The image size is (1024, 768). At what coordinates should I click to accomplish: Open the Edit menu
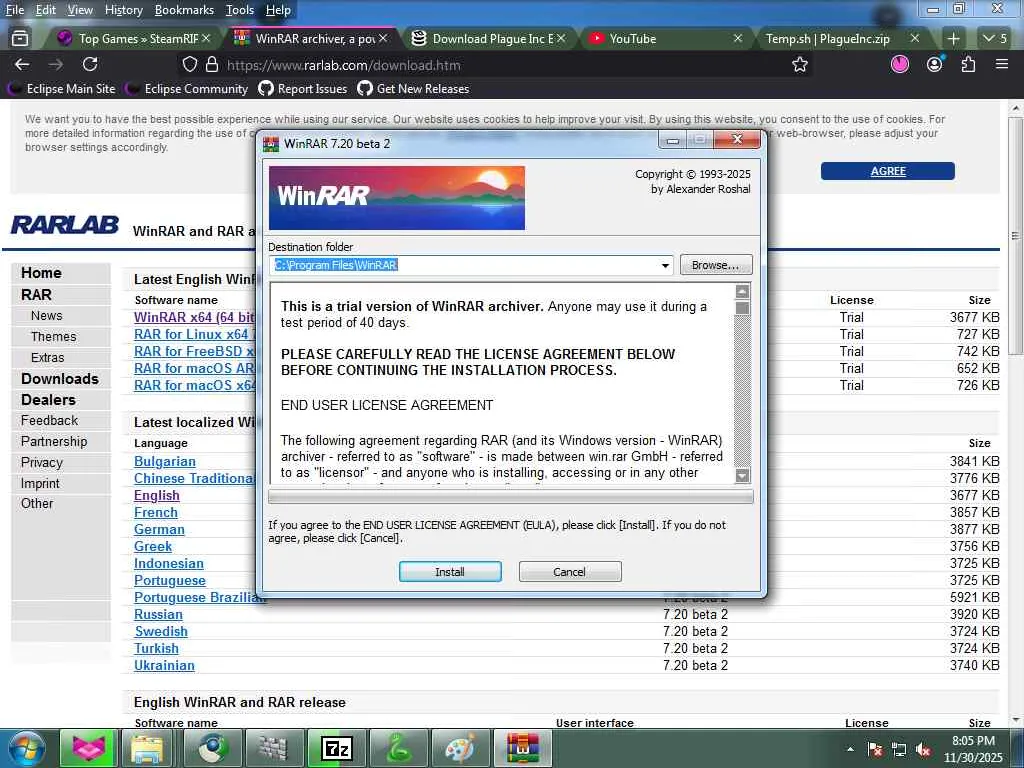pyautogui.click(x=46, y=10)
